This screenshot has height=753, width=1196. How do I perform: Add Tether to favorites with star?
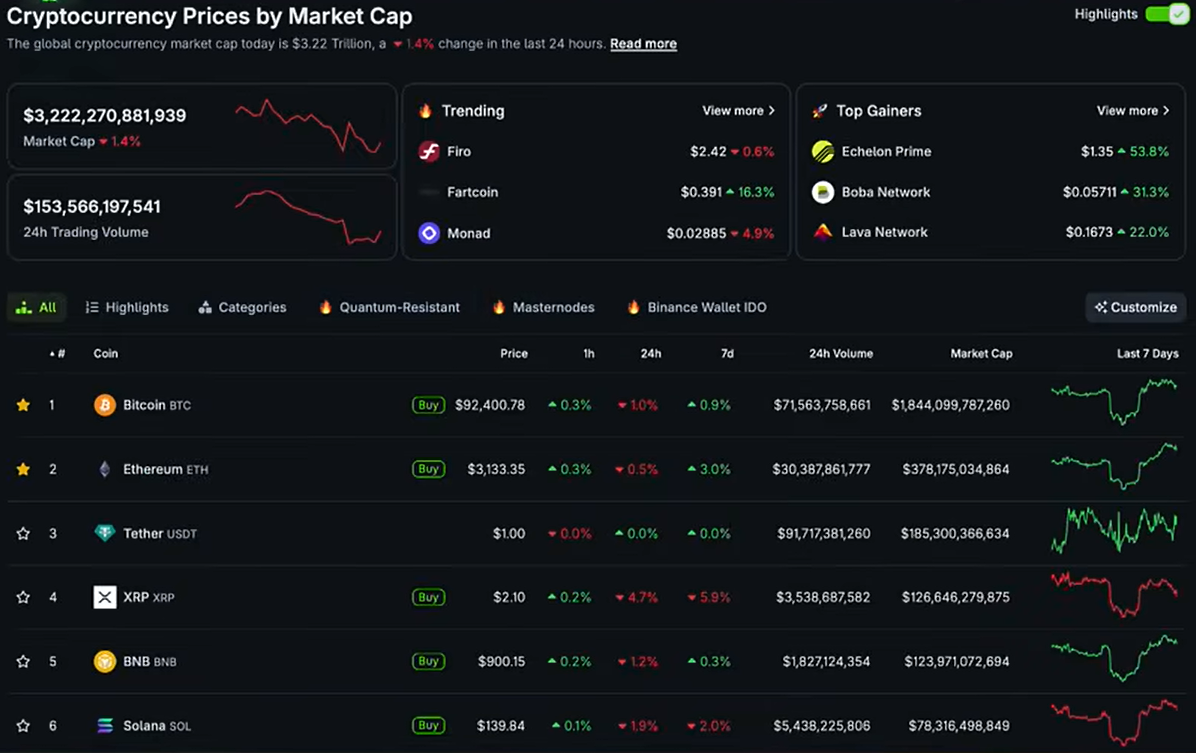tap(23, 533)
